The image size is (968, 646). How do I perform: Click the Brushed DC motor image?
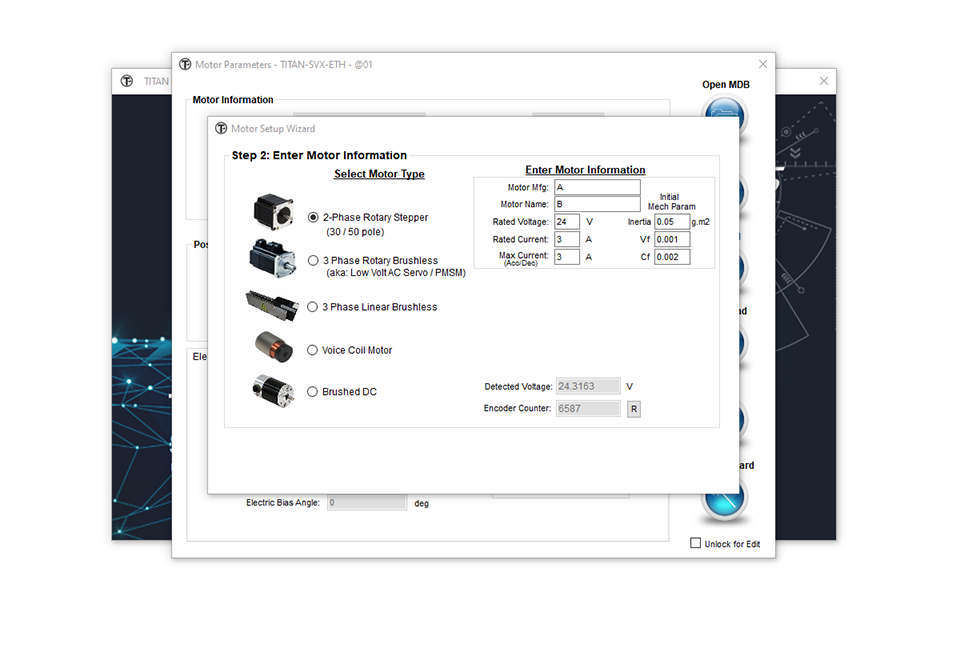(x=273, y=390)
